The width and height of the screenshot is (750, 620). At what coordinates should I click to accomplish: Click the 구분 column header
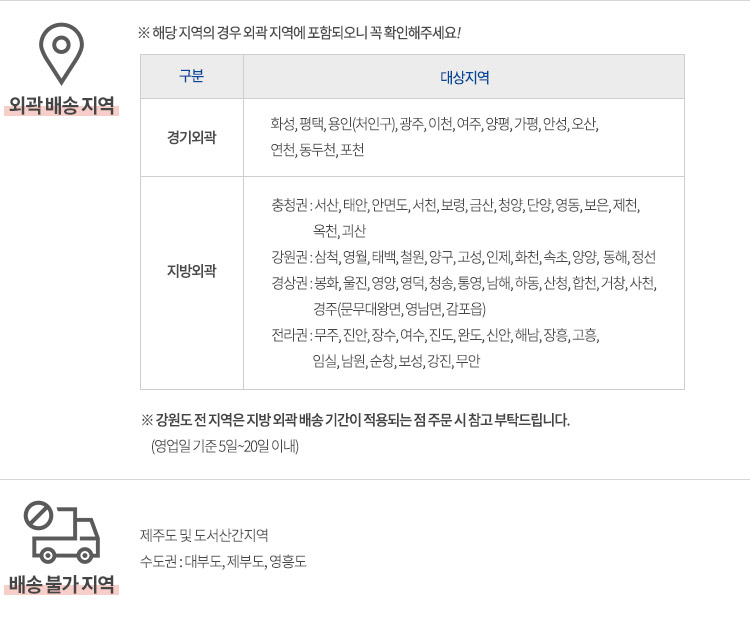click(x=192, y=76)
